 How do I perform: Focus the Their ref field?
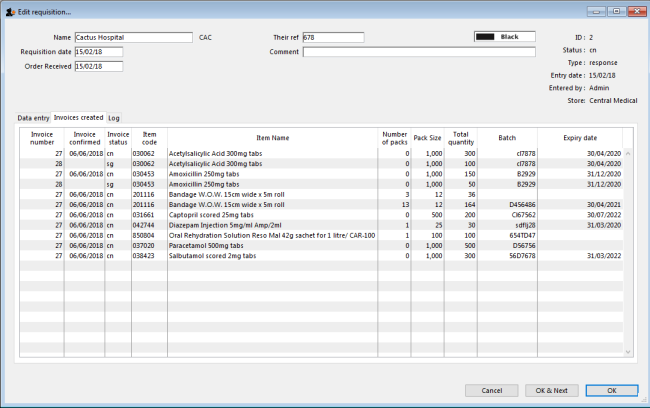click(333, 37)
